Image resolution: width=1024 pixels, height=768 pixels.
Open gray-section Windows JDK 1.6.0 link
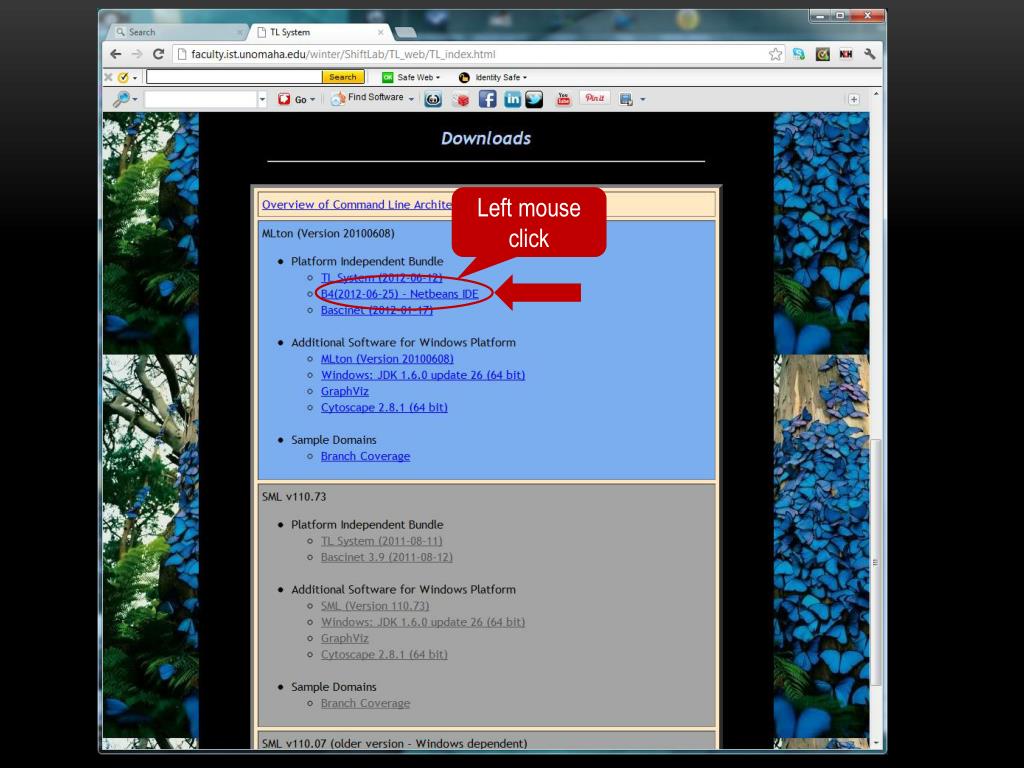(423, 622)
